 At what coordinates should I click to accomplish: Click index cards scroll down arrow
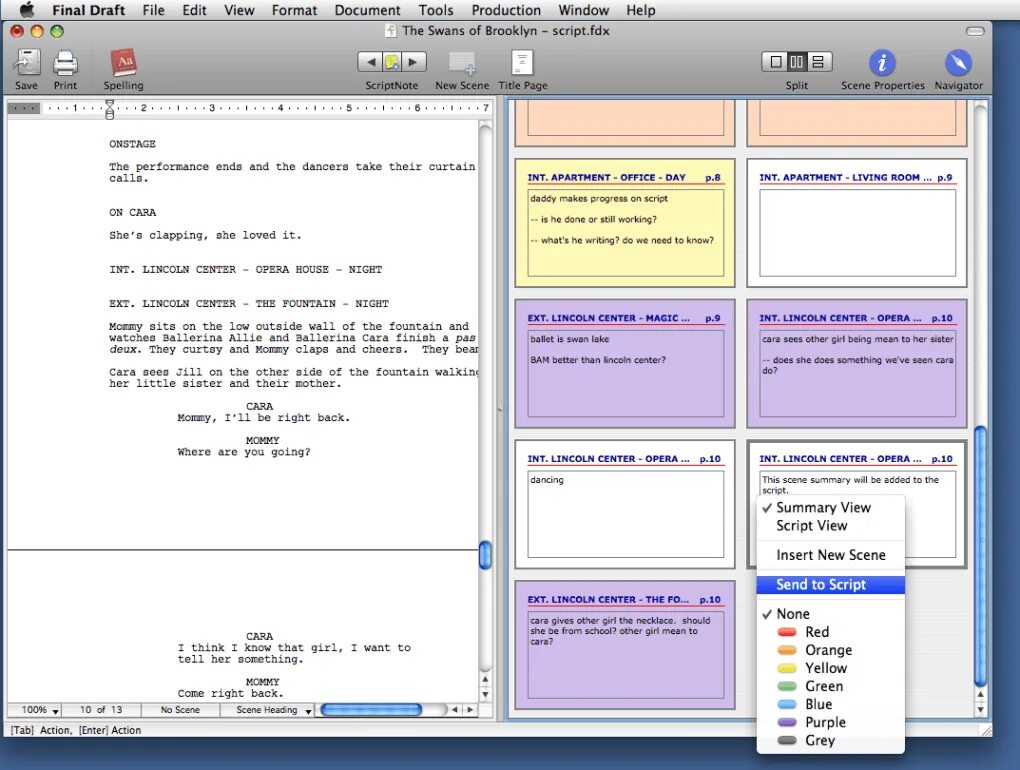[x=980, y=710]
